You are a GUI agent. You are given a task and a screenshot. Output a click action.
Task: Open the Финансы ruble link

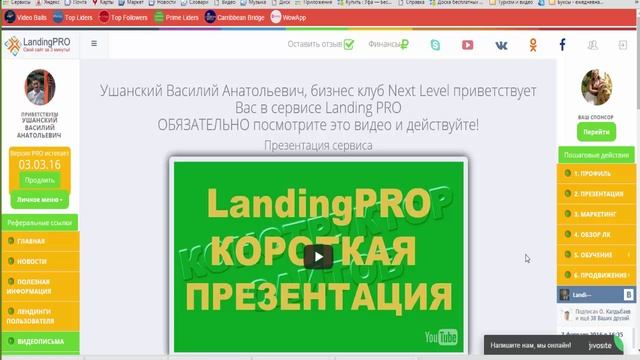pyautogui.click(x=388, y=44)
